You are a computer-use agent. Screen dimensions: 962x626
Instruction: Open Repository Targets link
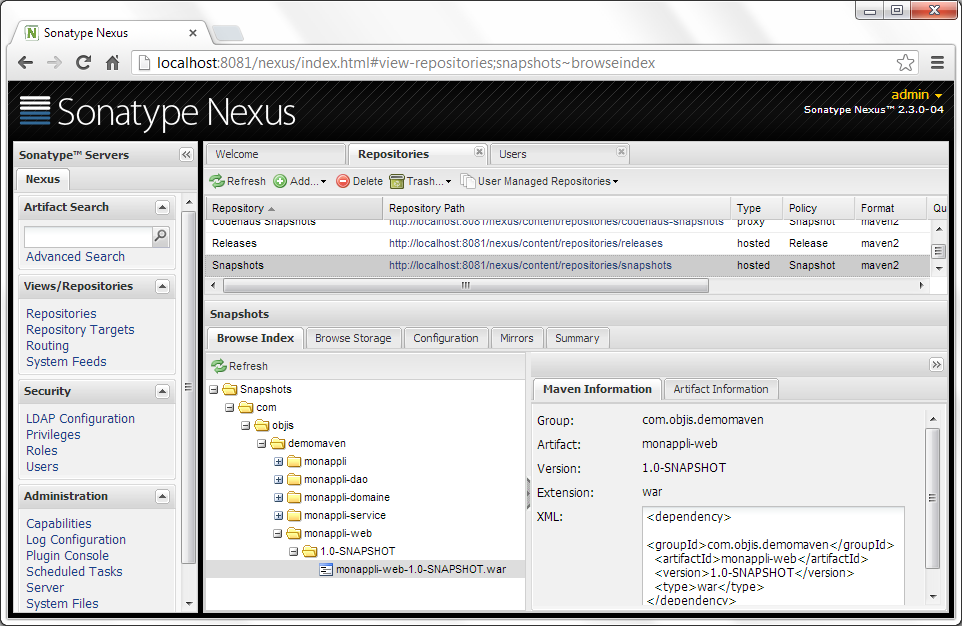(x=80, y=330)
